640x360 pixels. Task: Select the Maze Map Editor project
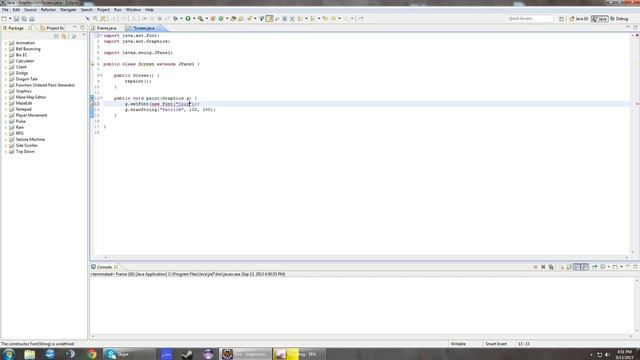point(31,97)
